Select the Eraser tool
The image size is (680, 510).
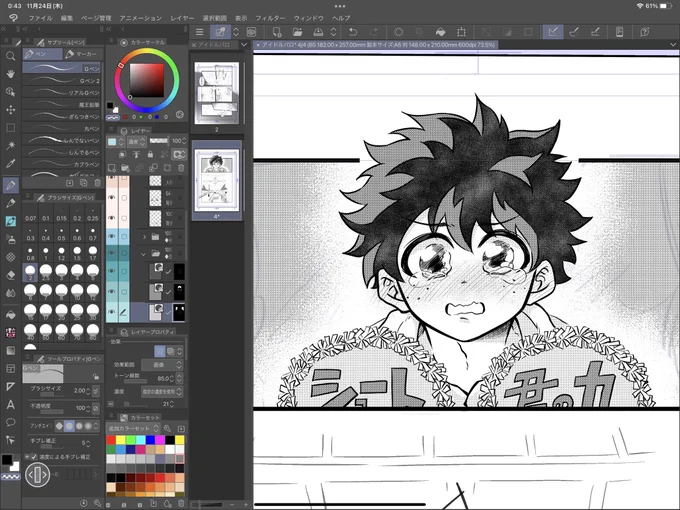click(x=10, y=275)
